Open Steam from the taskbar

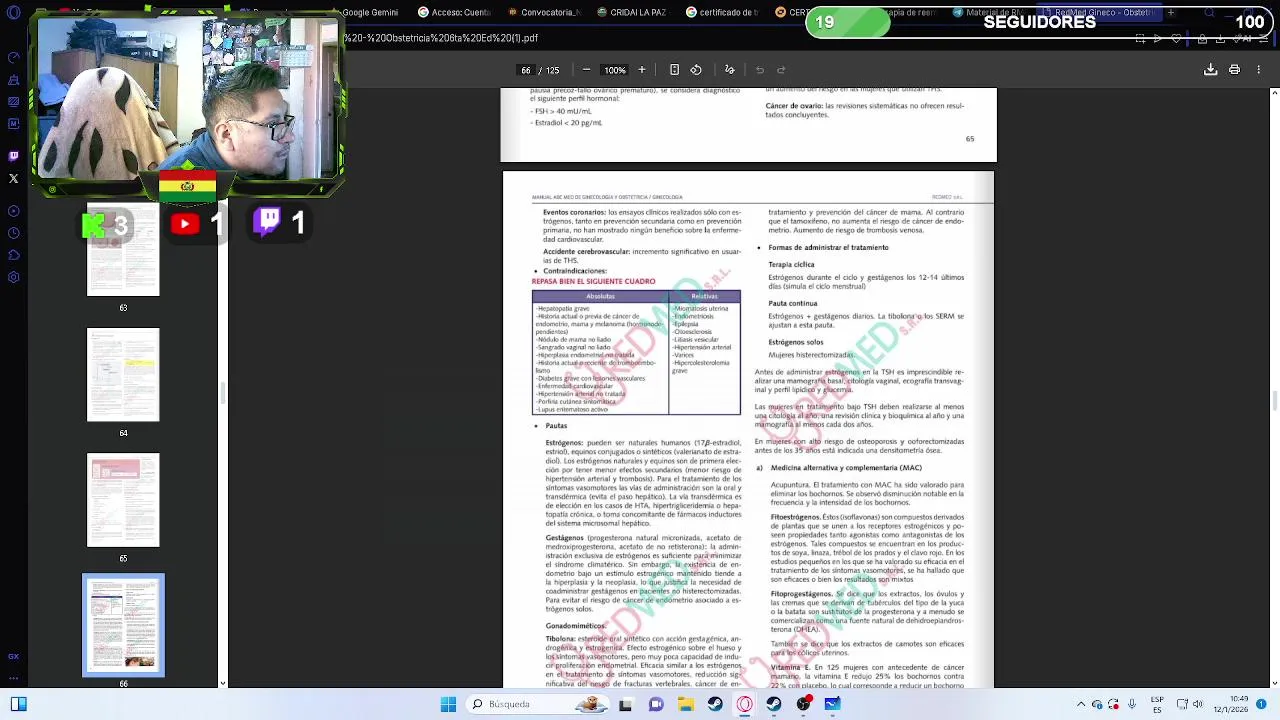coord(715,704)
